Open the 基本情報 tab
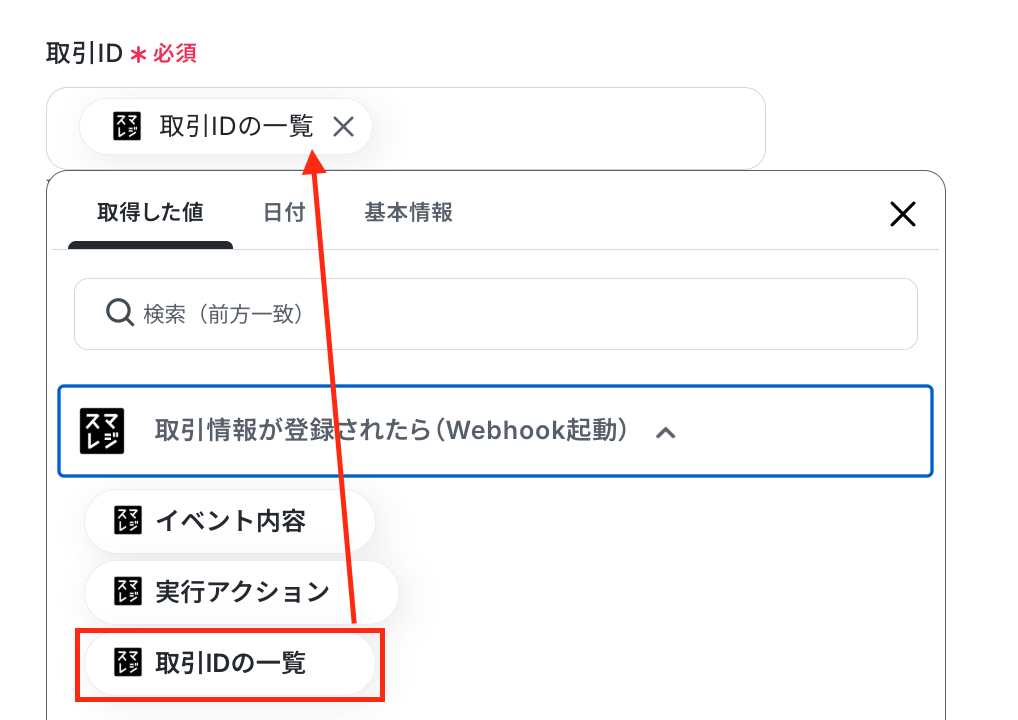This screenshot has height=720, width=1018. [x=408, y=213]
